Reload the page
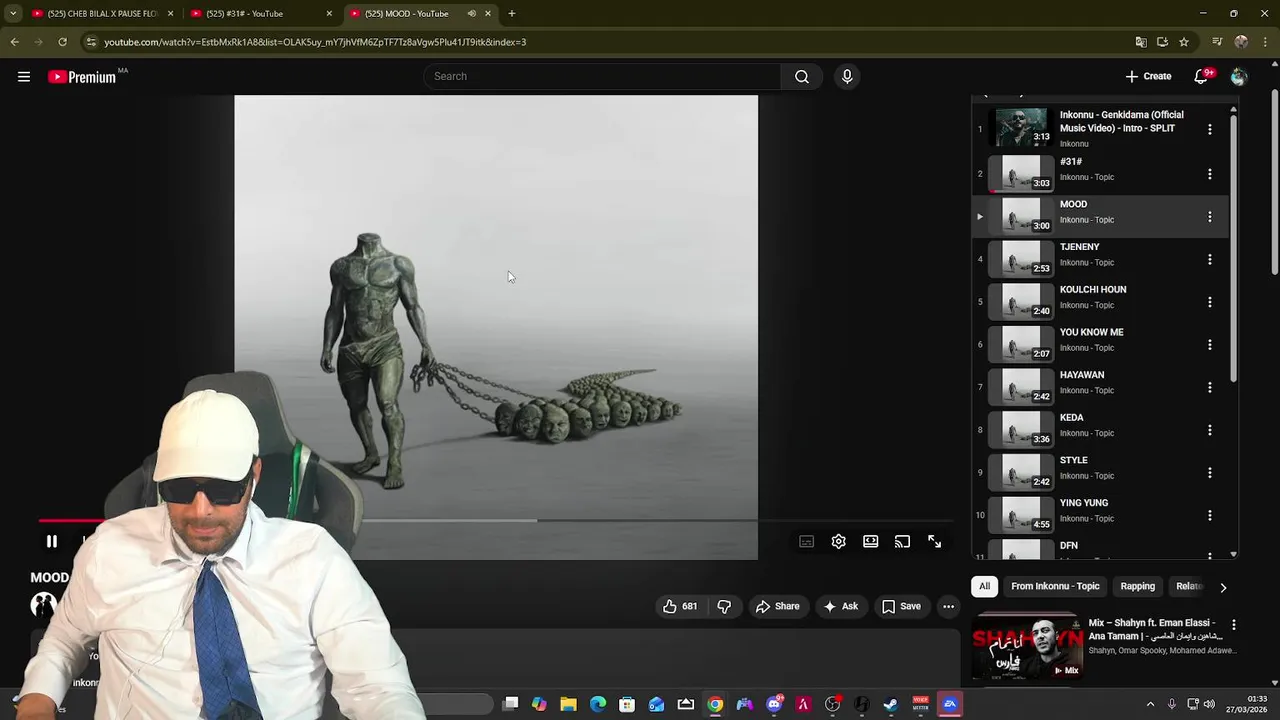 pyautogui.click(x=62, y=42)
